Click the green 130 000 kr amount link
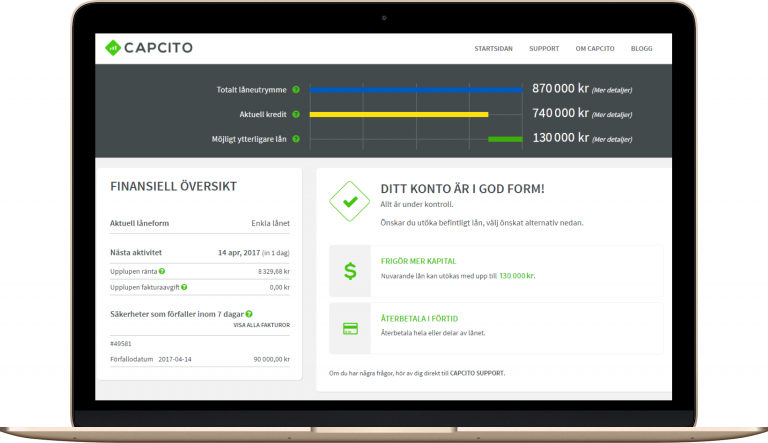The height and width of the screenshot is (443, 768). 517,276
